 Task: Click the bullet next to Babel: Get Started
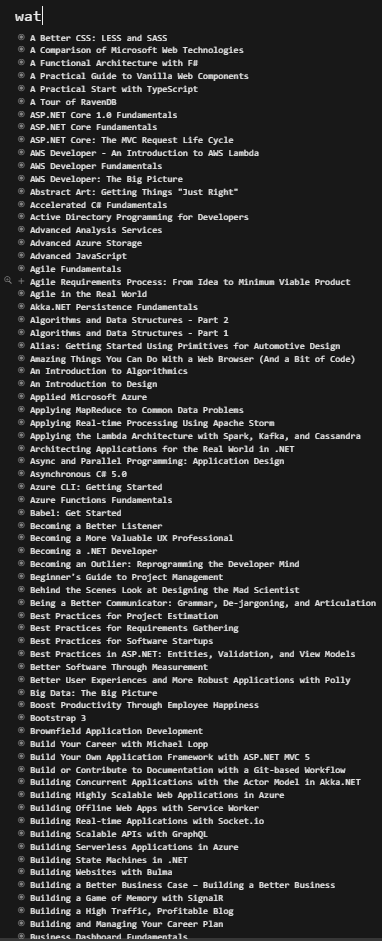coord(22,512)
